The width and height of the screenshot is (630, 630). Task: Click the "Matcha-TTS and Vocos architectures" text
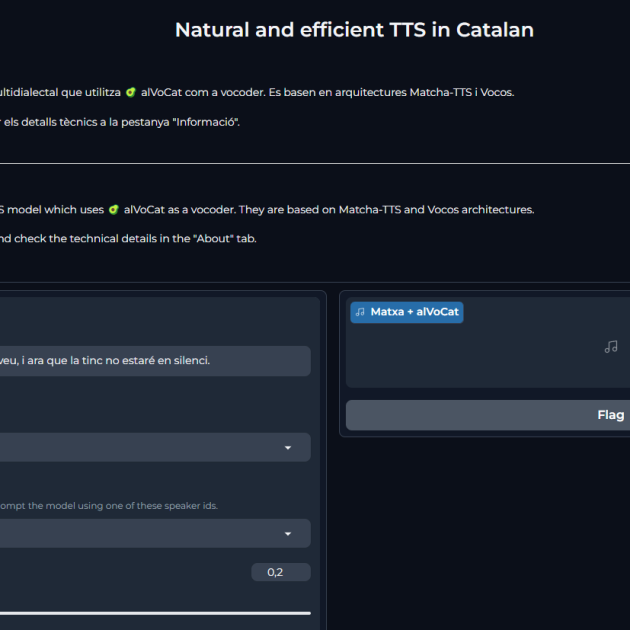(x=436, y=210)
